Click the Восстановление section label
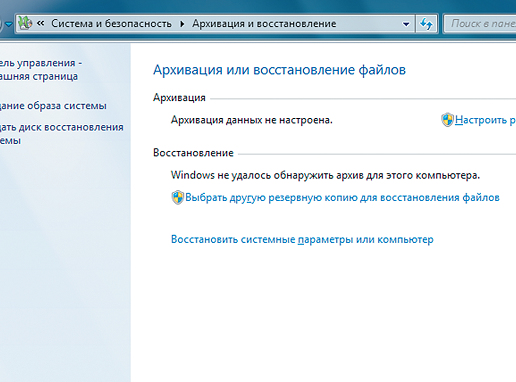 [x=193, y=153]
